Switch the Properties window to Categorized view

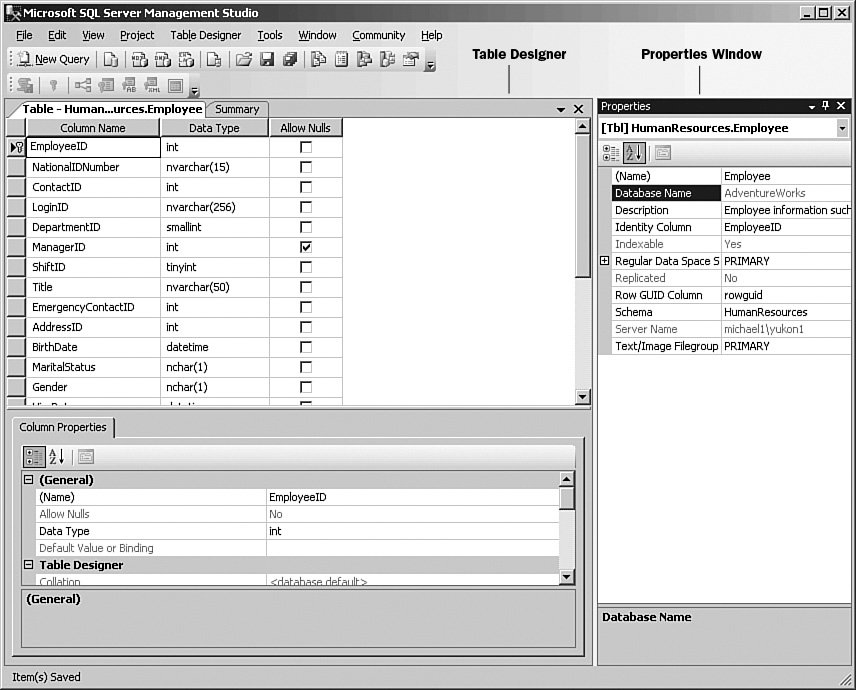(611, 153)
